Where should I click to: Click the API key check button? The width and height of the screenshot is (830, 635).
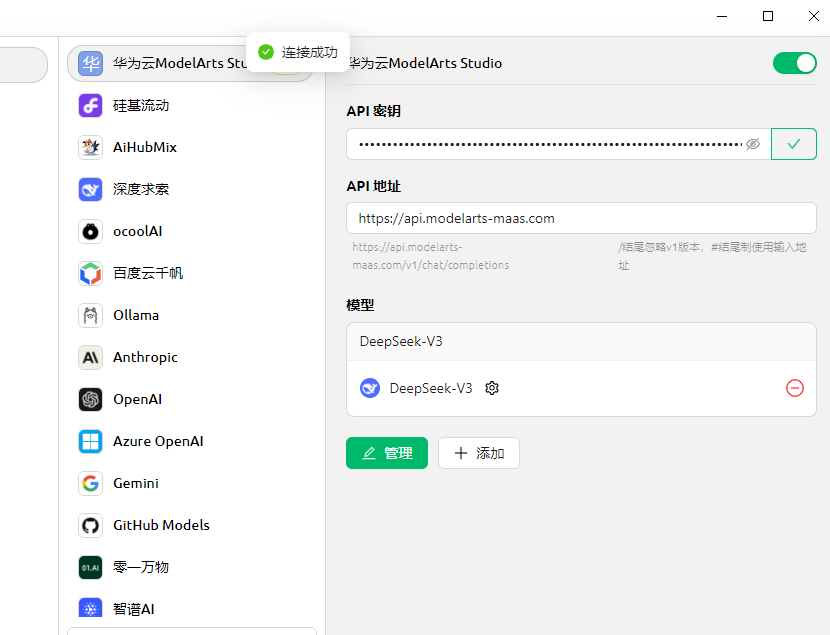793,144
